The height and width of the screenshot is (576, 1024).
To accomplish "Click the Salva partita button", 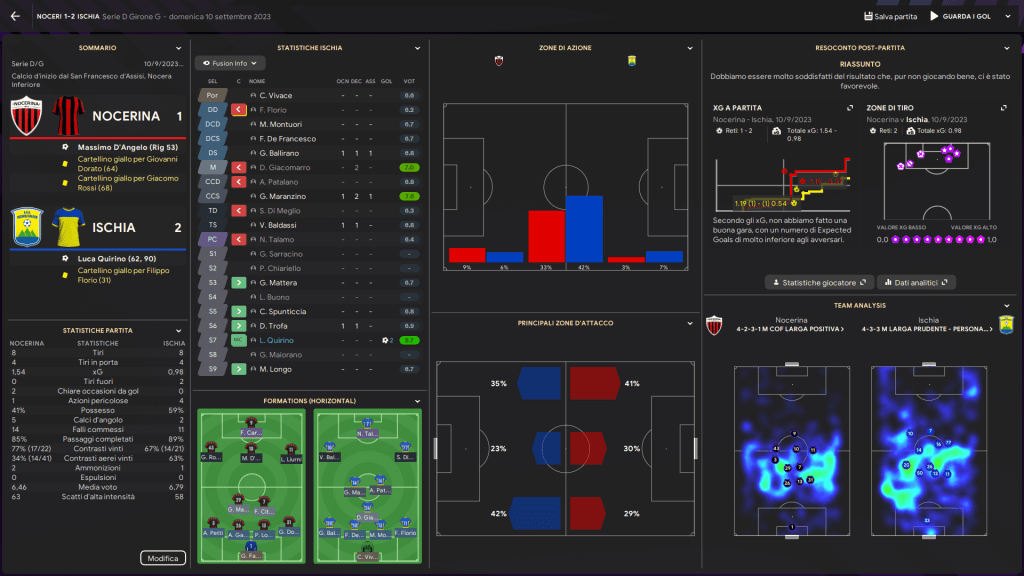I will coord(890,17).
